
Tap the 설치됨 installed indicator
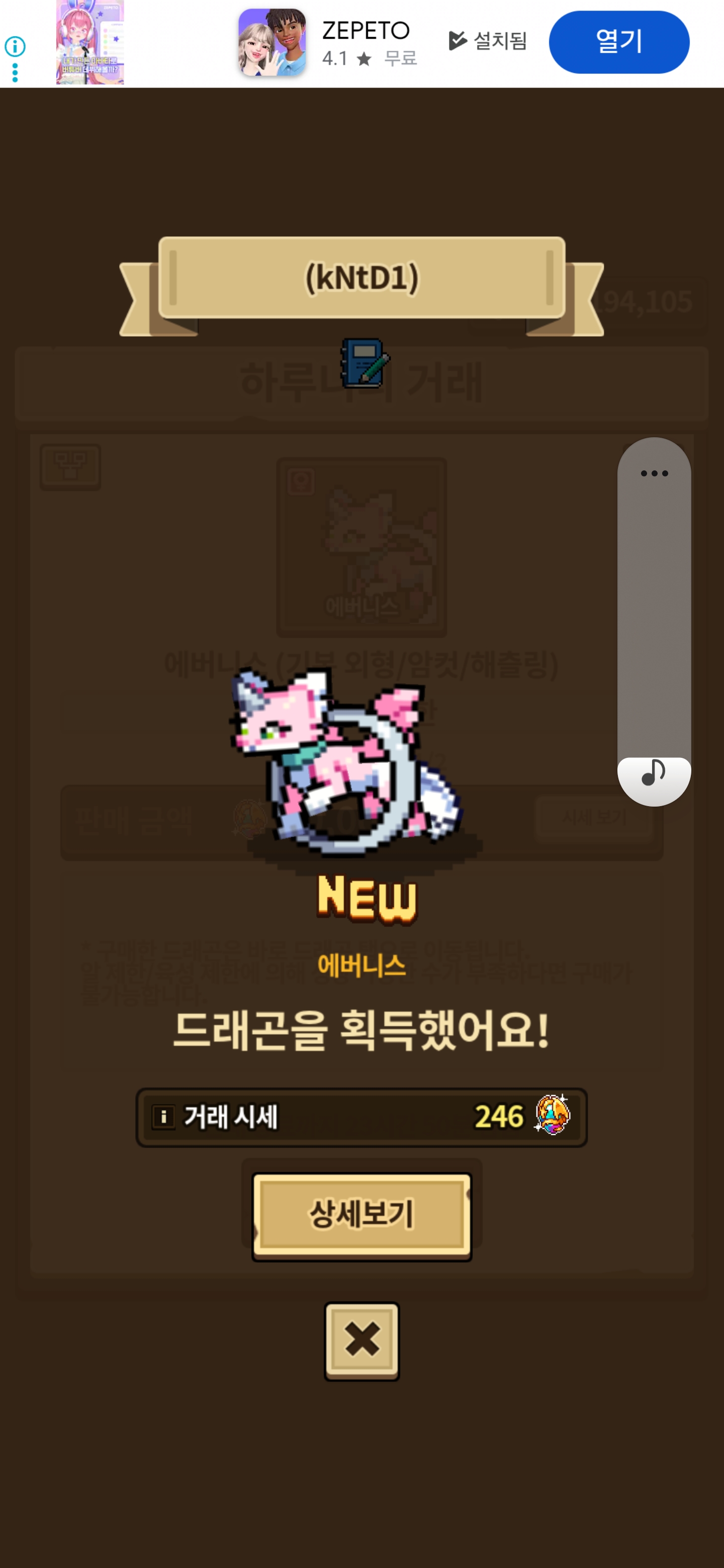point(488,41)
